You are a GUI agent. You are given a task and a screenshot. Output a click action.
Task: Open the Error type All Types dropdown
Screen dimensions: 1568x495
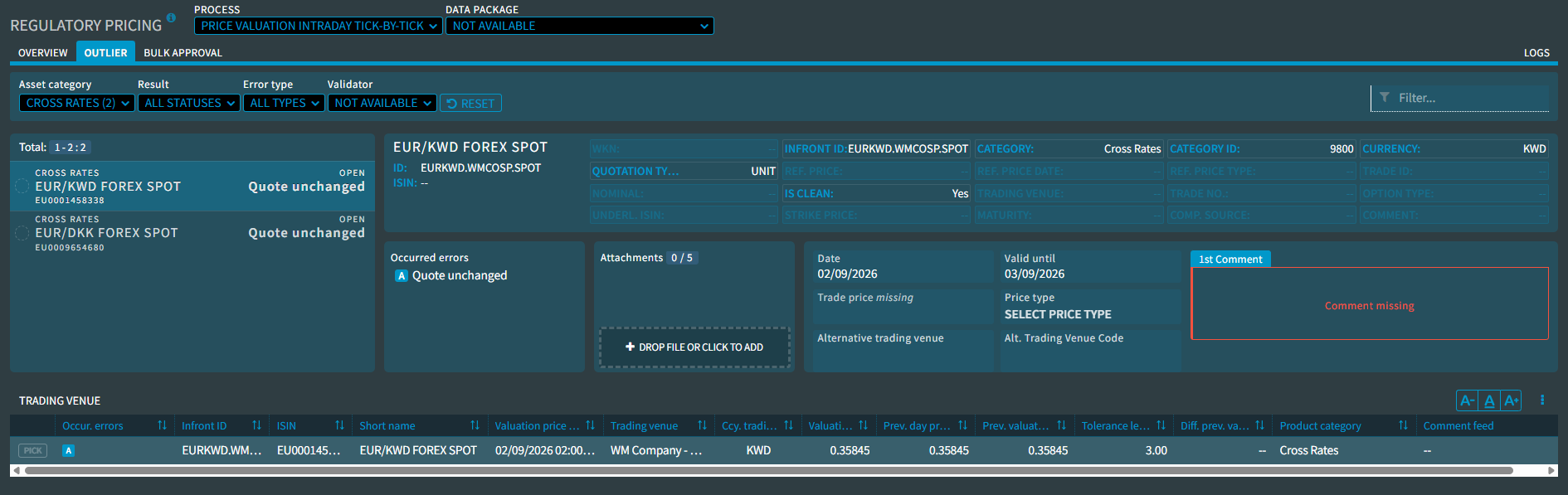pyautogui.click(x=284, y=103)
